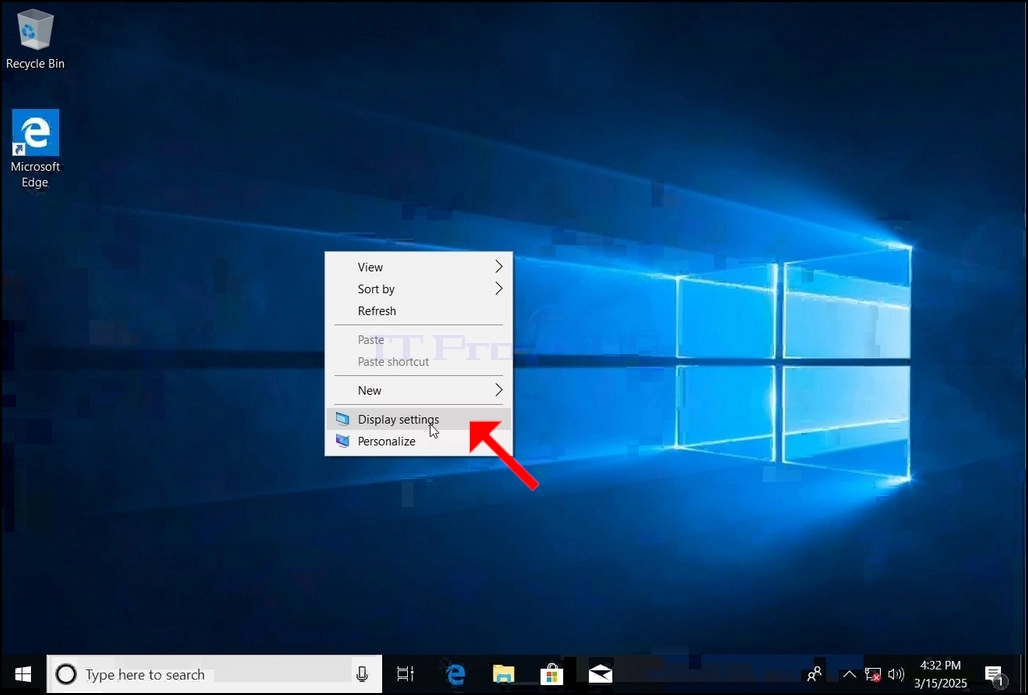The image size is (1028, 695).
Task: Open Task View in the taskbar
Action: (405, 674)
